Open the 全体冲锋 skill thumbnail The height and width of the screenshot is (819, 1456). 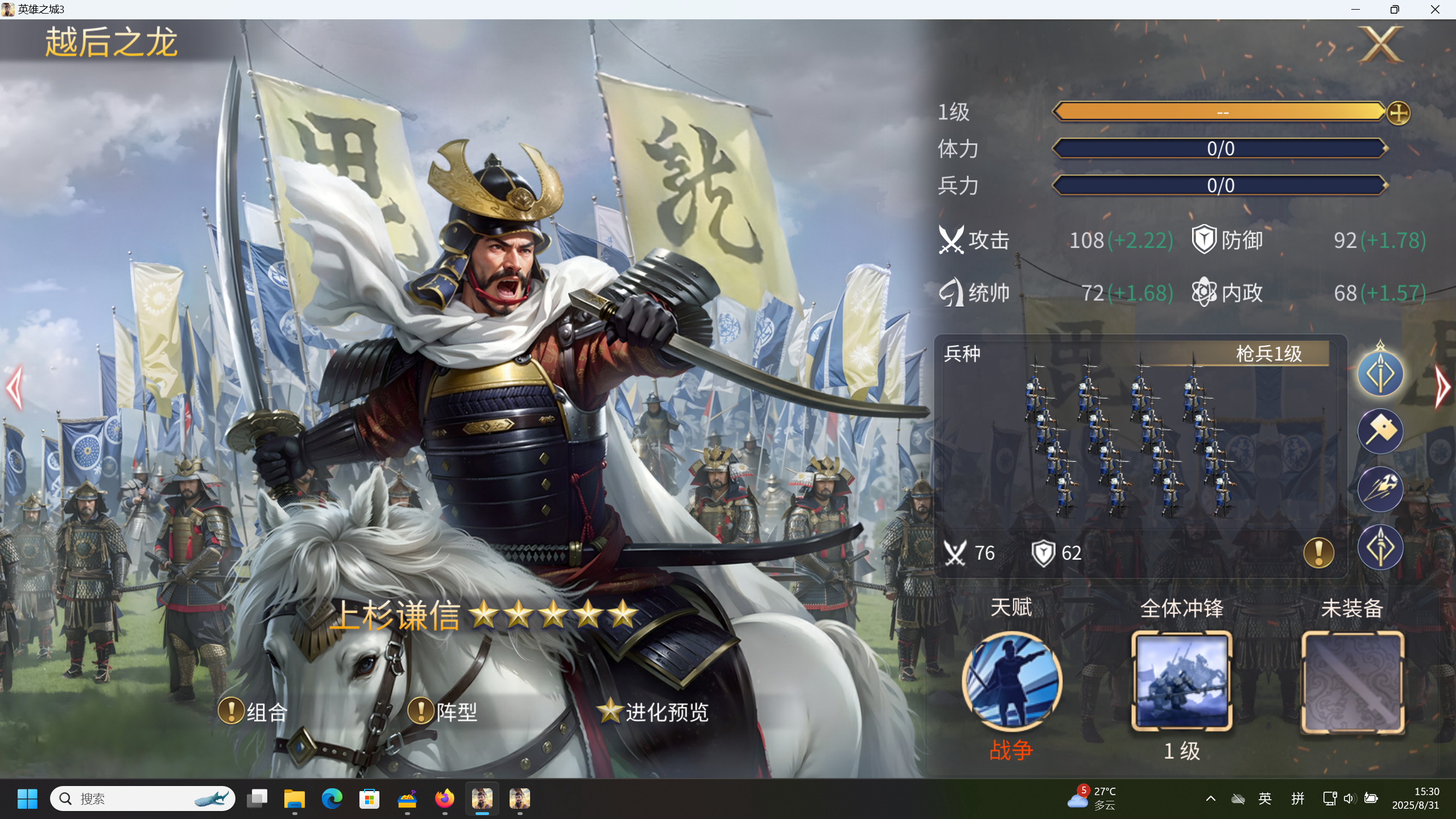pos(1181,681)
